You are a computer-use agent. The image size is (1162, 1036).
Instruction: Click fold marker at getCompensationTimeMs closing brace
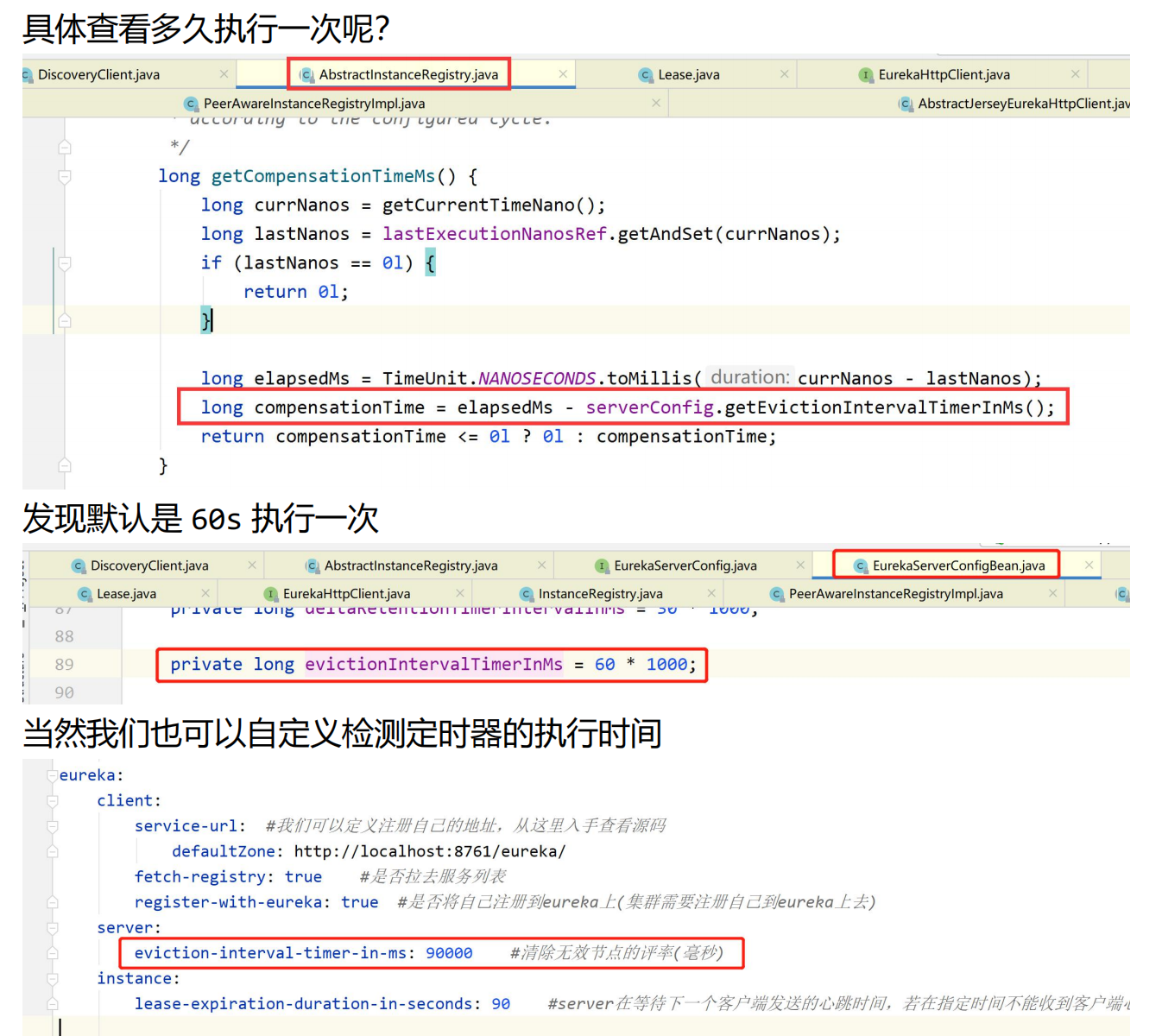[x=65, y=465]
